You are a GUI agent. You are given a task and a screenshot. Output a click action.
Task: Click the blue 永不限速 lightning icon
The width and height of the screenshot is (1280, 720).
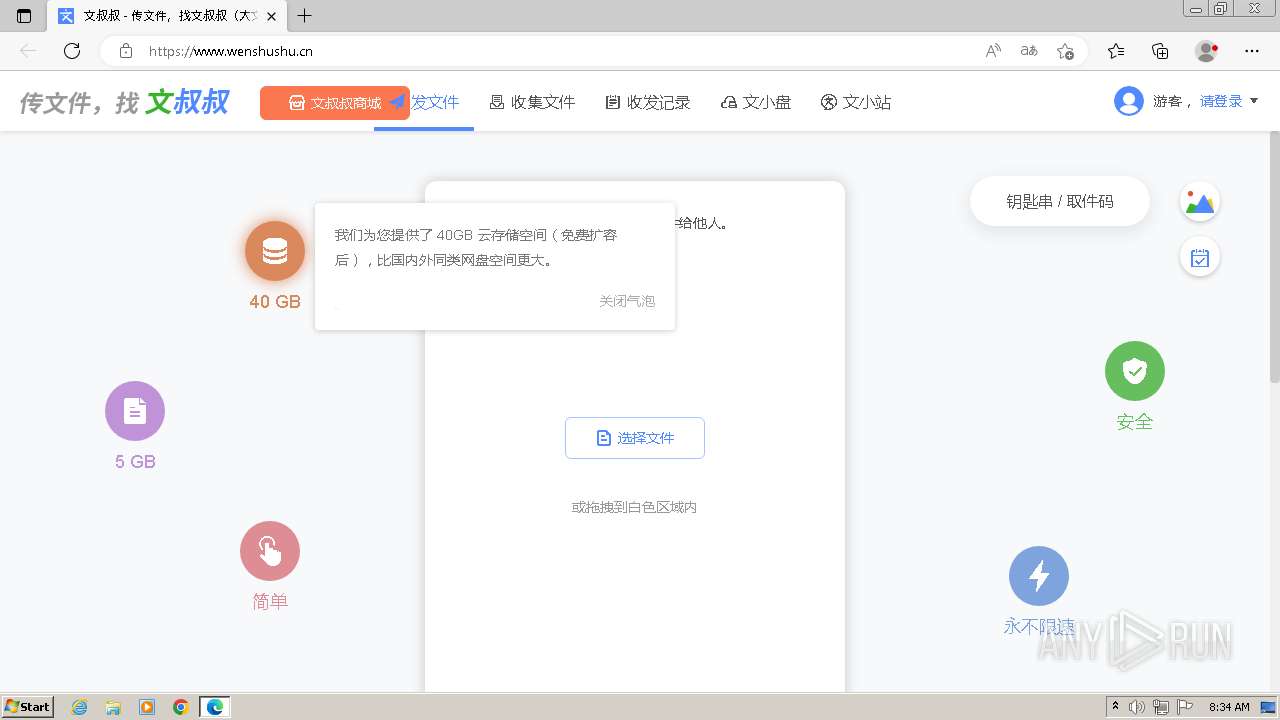click(1039, 576)
